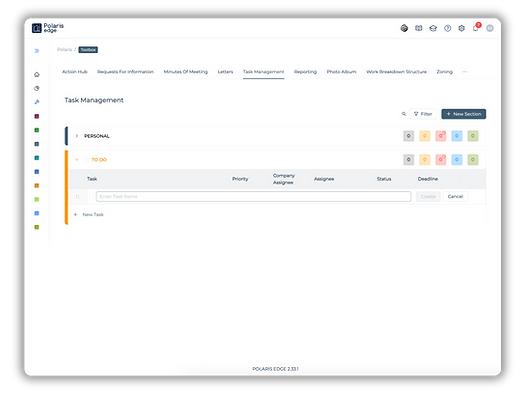Switch to Requests For Information tab
This screenshot has height=394, width=526.
click(x=125, y=72)
